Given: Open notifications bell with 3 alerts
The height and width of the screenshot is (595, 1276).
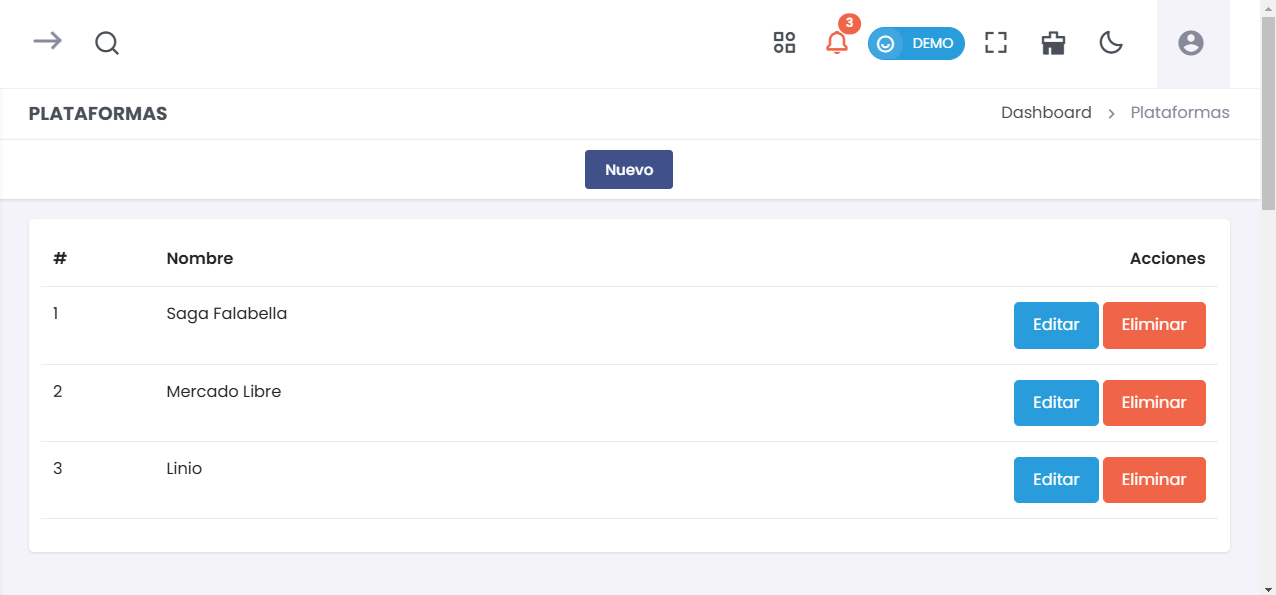Looking at the screenshot, I should pos(837,43).
